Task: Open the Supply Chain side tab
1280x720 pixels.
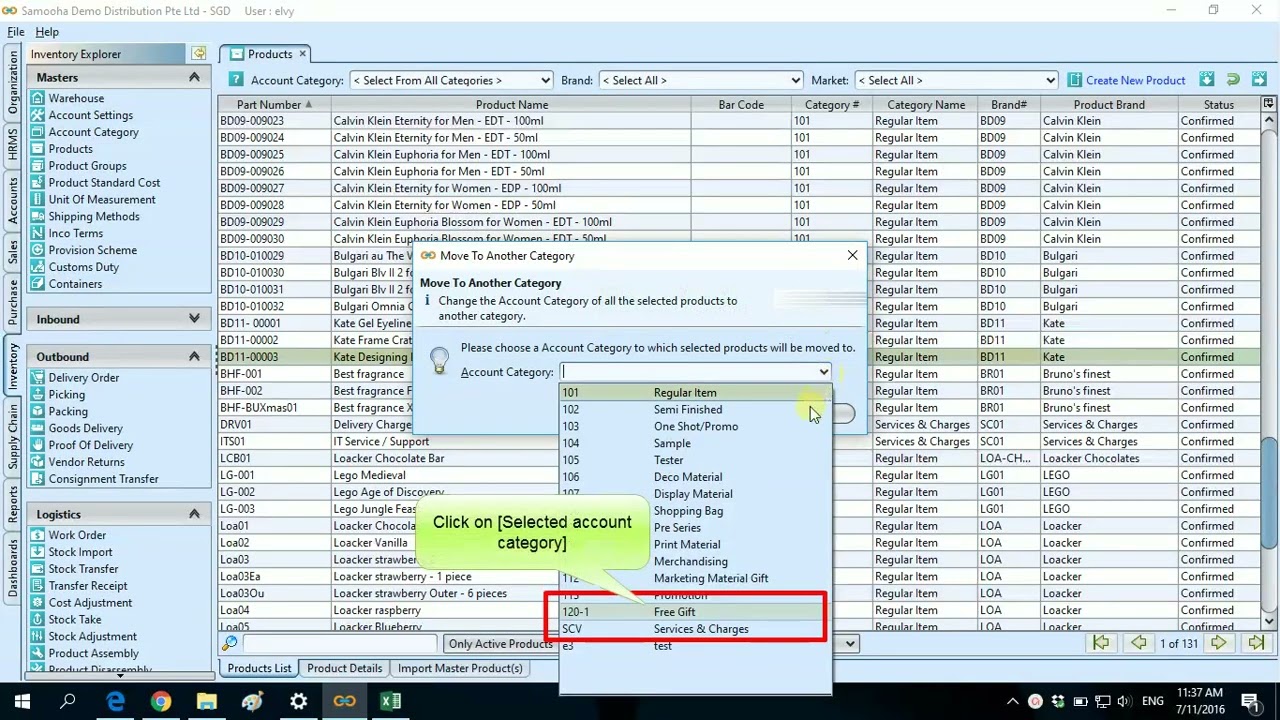Action: coord(13,436)
